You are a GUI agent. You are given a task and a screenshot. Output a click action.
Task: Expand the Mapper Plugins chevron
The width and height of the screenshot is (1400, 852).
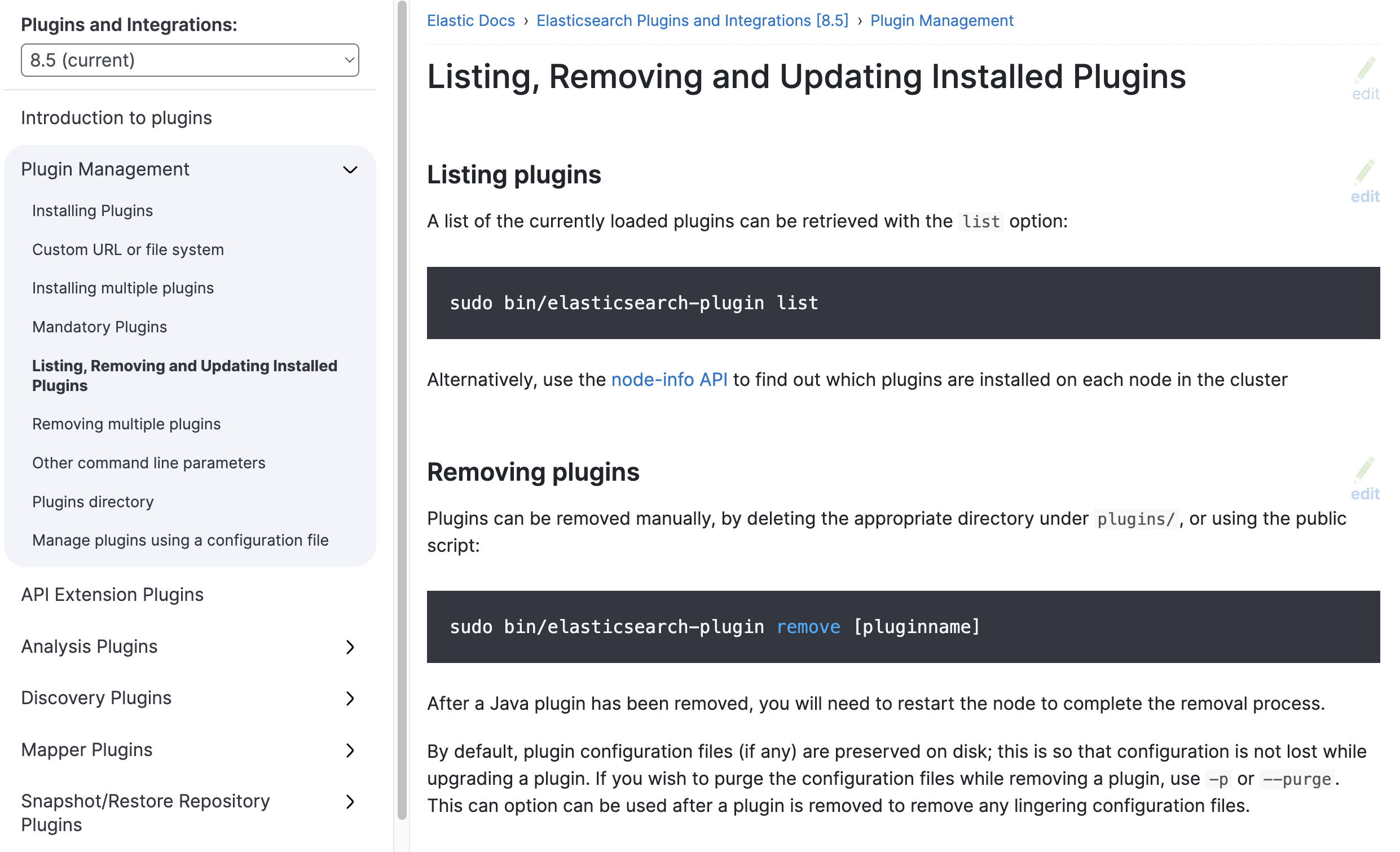tap(351, 750)
